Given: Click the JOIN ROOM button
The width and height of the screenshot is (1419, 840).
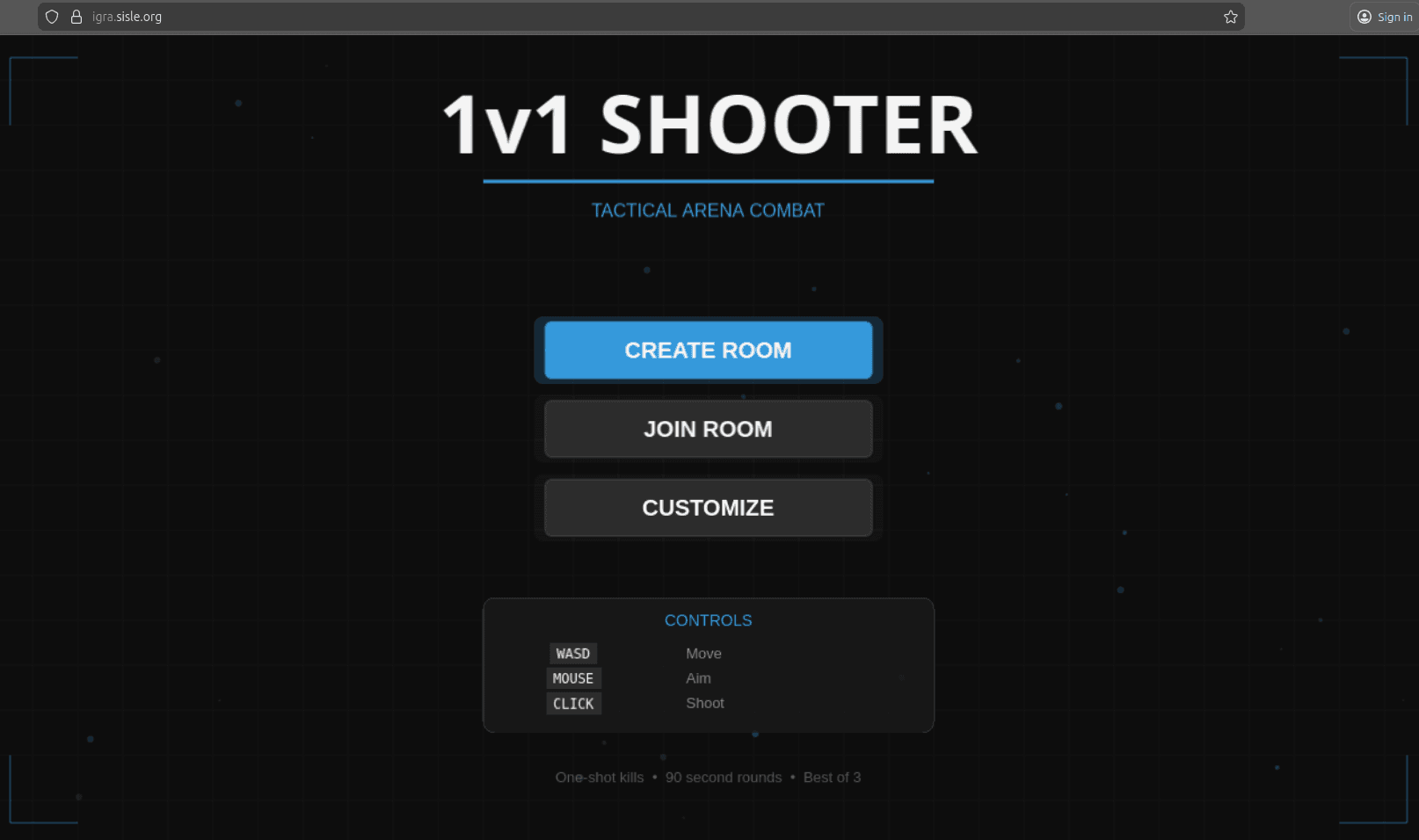Looking at the screenshot, I should [708, 429].
